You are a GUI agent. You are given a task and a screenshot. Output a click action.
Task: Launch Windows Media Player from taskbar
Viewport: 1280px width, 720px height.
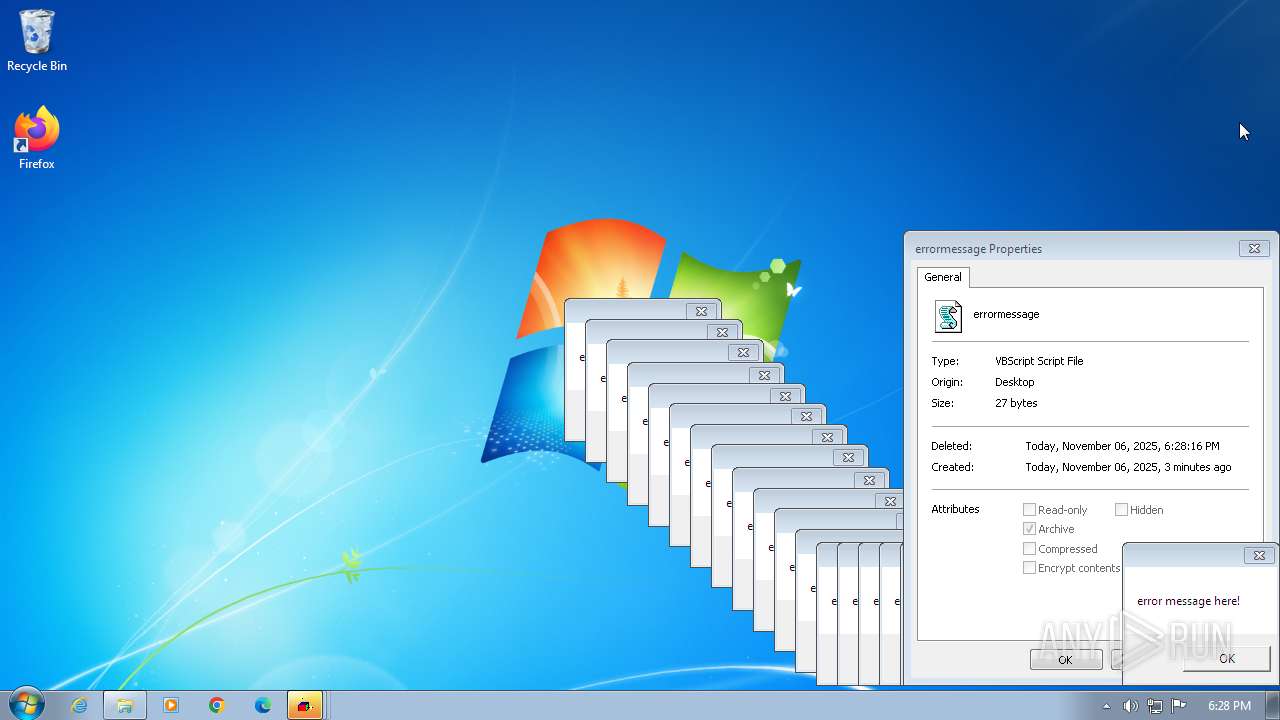click(171, 705)
